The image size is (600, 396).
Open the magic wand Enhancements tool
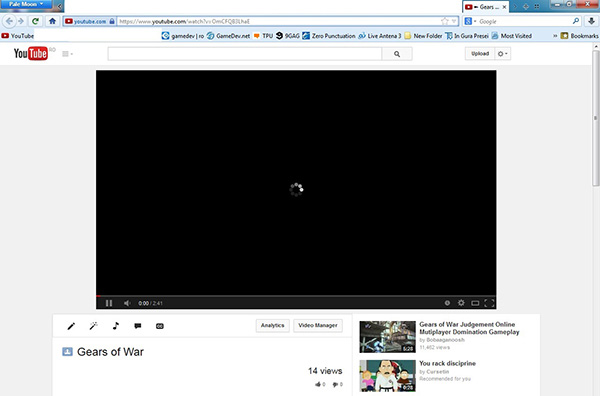(x=93, y=326)
